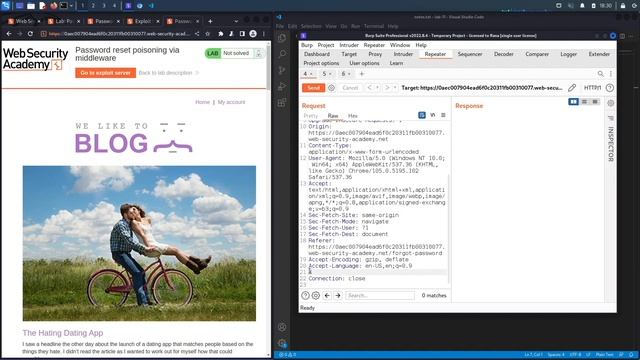This screenshot has width=640, height=360.
Task: Select combined tabbed layout view
Action: pos(595,102)
